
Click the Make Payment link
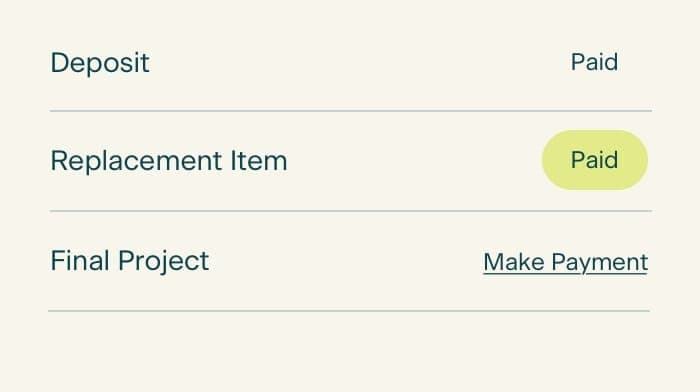[x=565, y=262]
